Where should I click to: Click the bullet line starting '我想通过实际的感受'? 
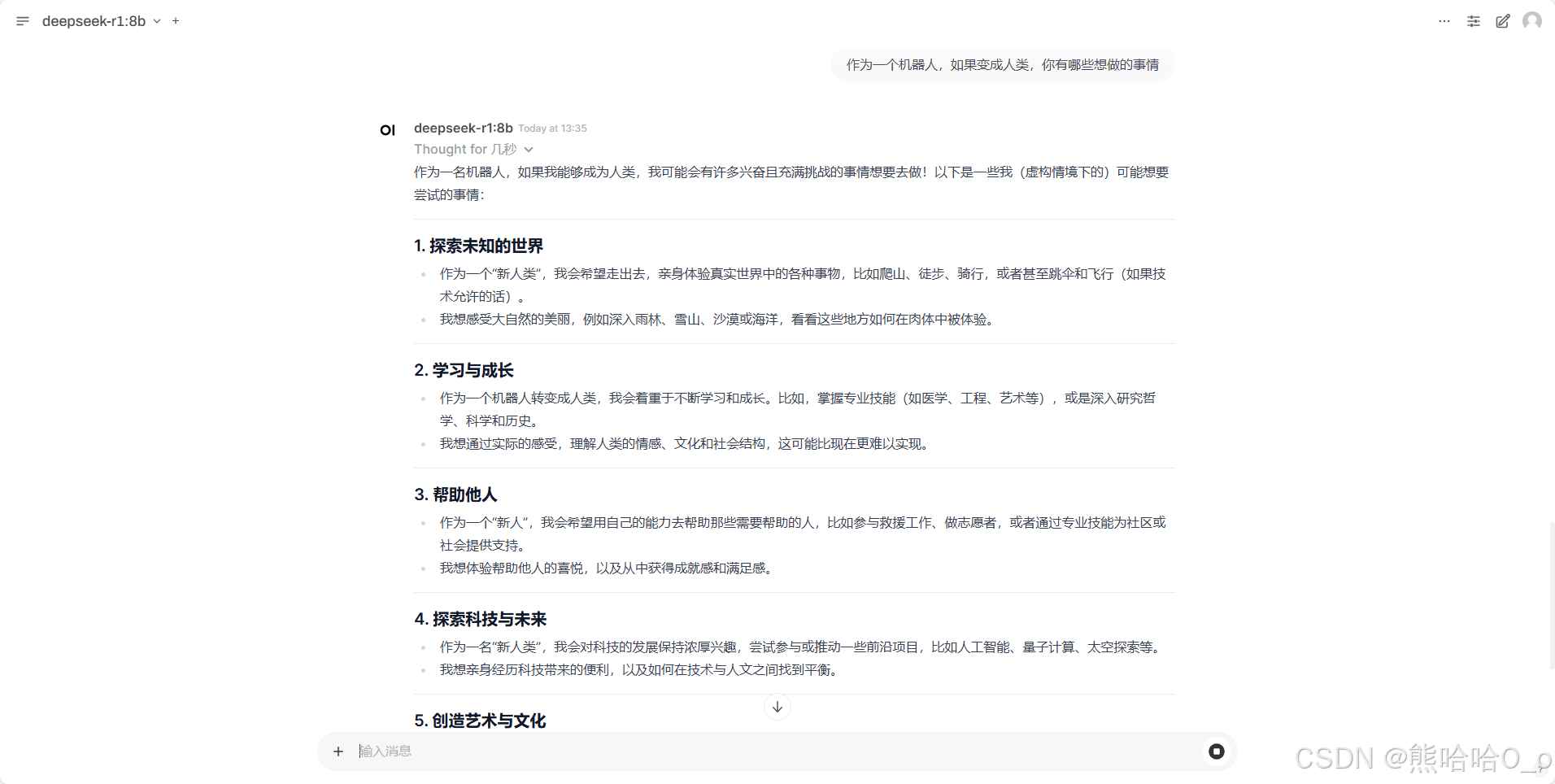pos(685,444)
